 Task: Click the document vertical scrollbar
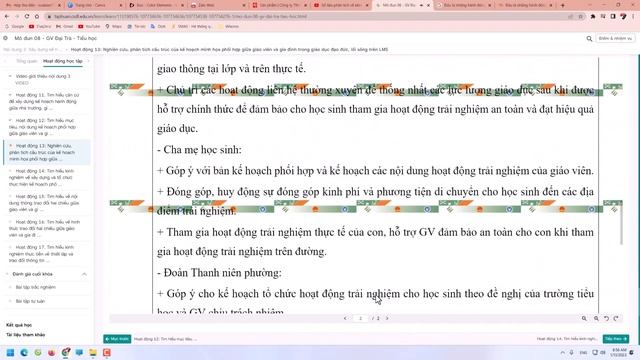621,224
